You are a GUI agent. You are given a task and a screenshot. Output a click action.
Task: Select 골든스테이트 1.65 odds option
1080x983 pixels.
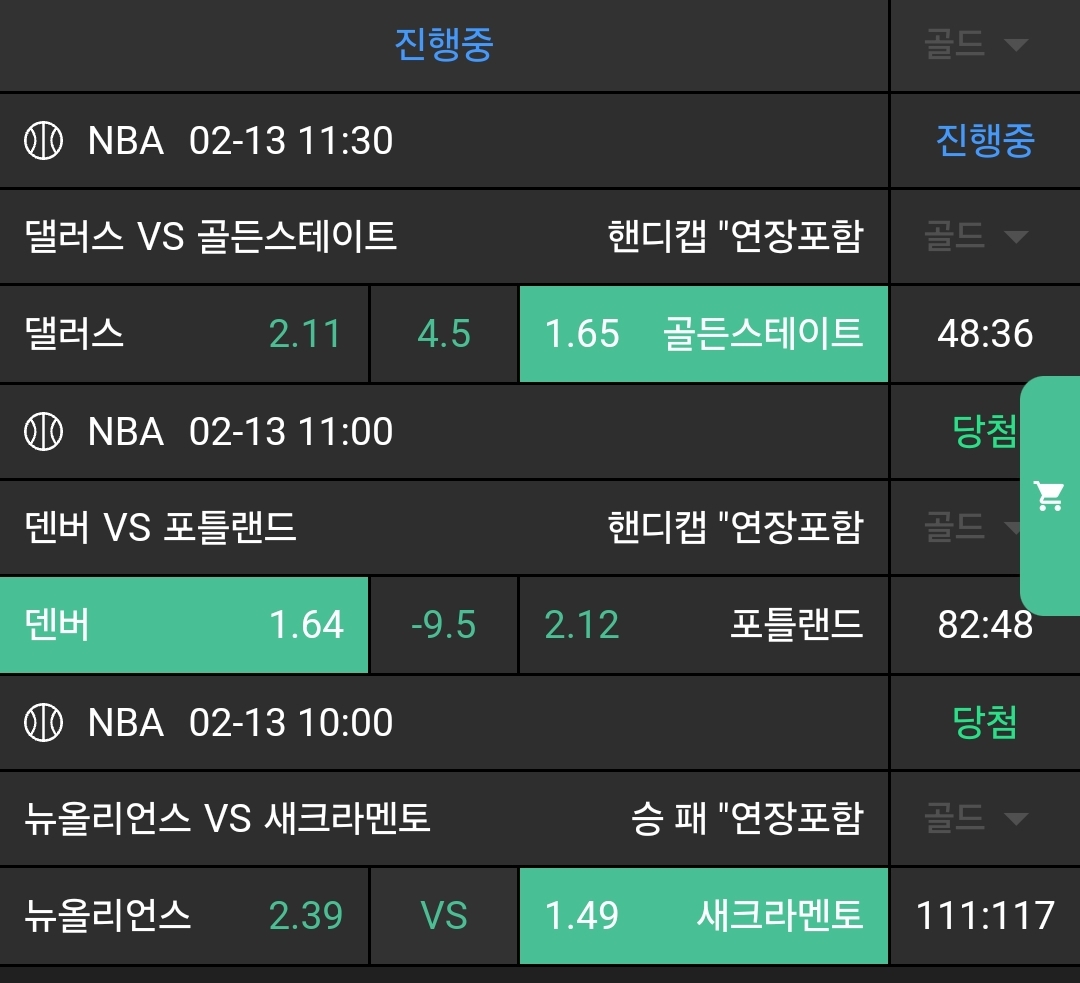click(x=703, y=334)
